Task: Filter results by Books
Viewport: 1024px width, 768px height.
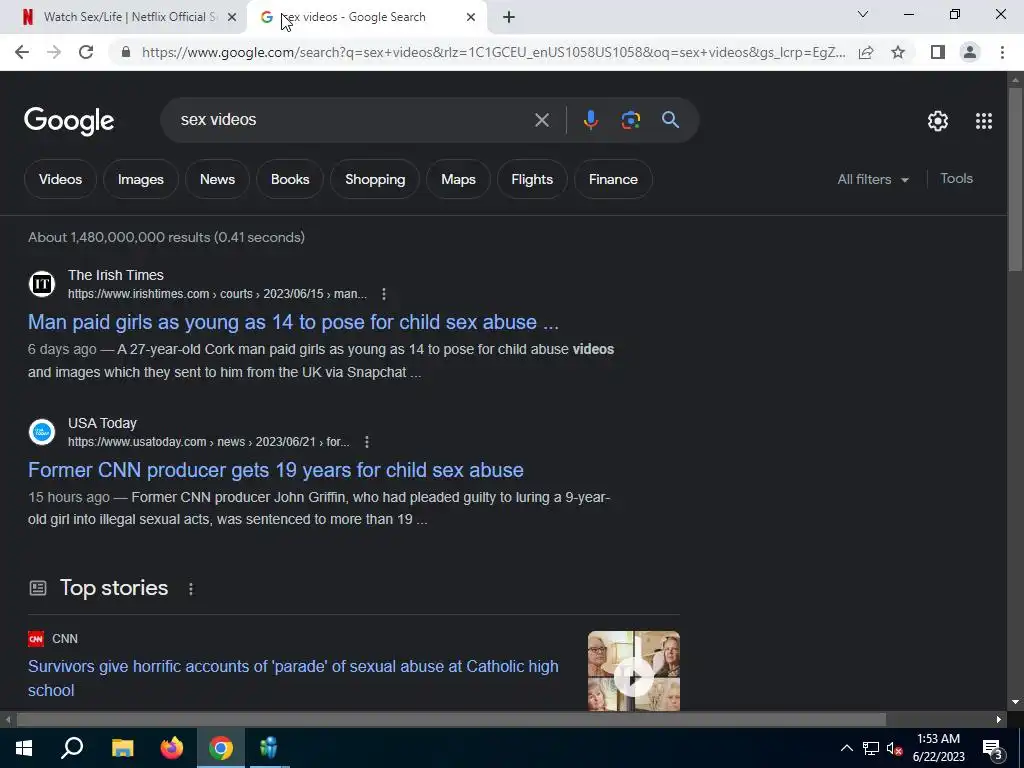Action: pyautogui.click(x=290, y=179)
